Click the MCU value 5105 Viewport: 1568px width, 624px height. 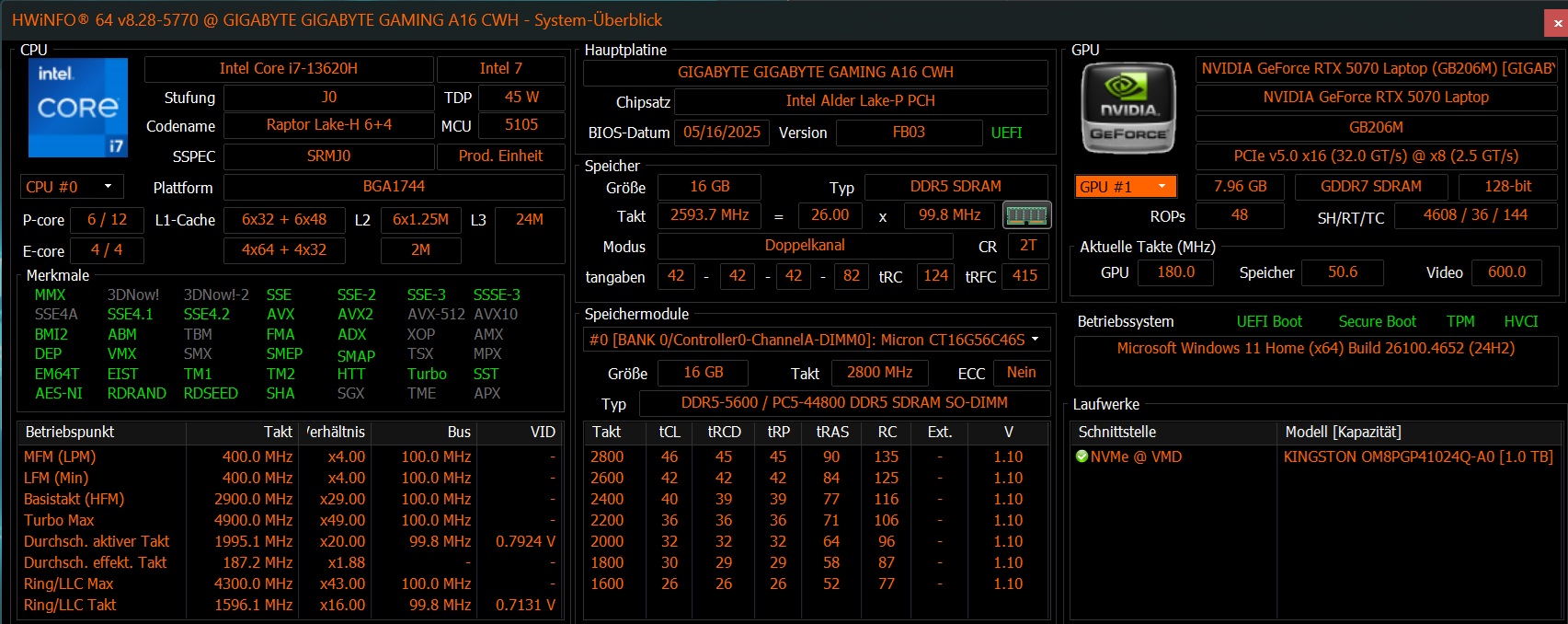point(521,125)
